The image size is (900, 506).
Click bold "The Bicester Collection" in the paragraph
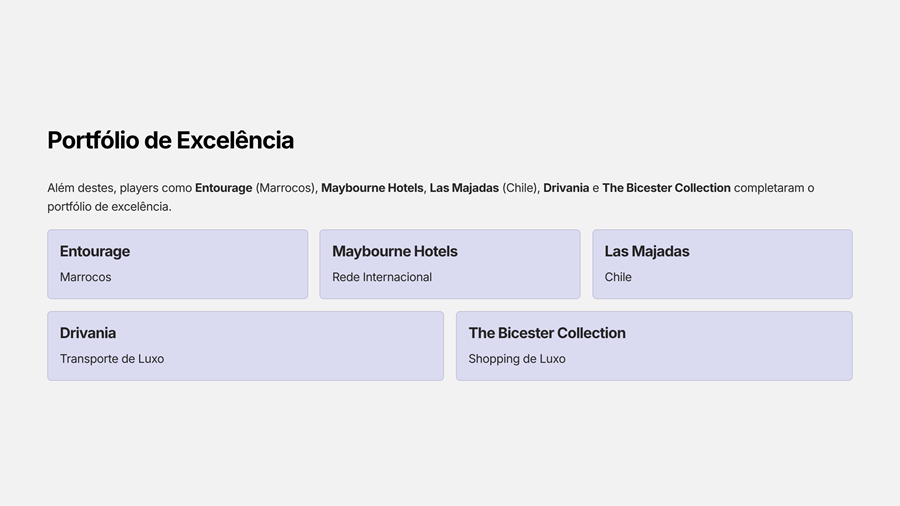point(666,188)
